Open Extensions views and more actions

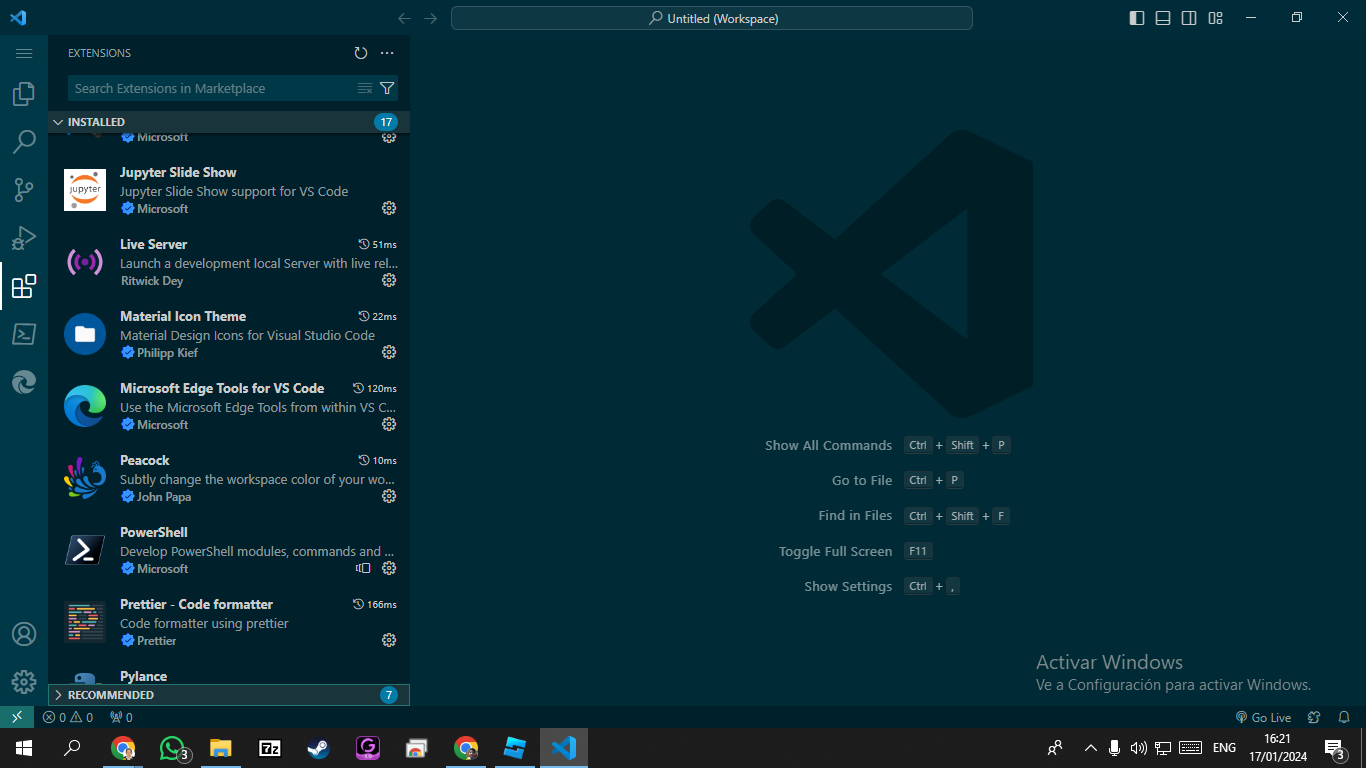(x=387, y=53)
